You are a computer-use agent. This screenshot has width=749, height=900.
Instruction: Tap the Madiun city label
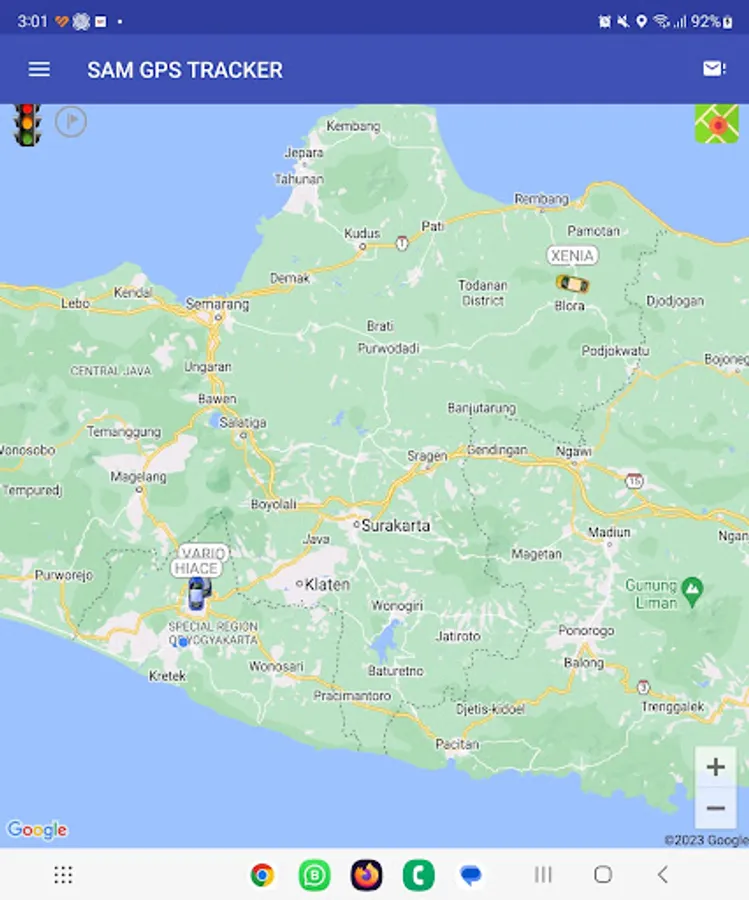[x=609, y=533]
